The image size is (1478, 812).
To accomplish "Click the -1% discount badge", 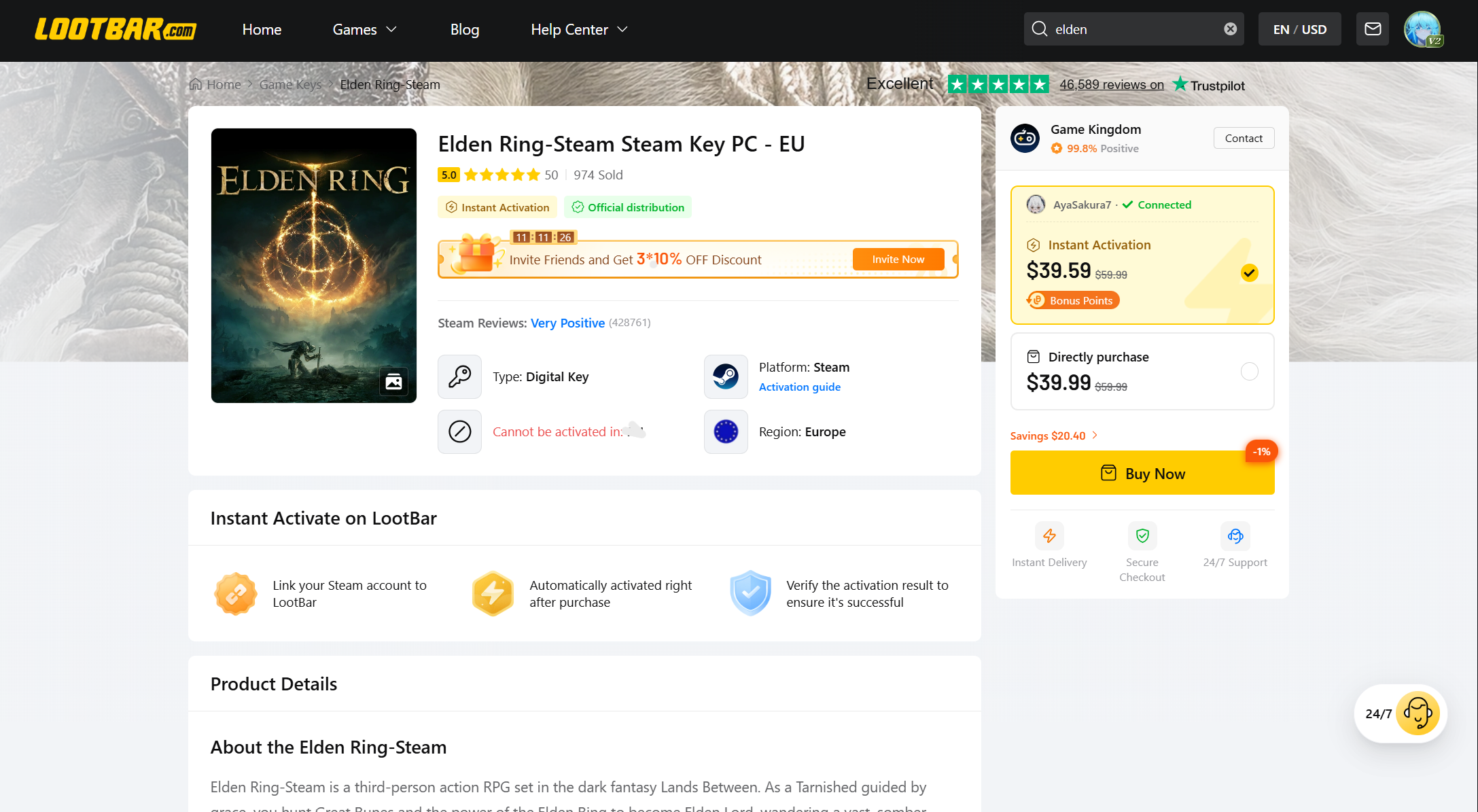I will (1261, 451).
